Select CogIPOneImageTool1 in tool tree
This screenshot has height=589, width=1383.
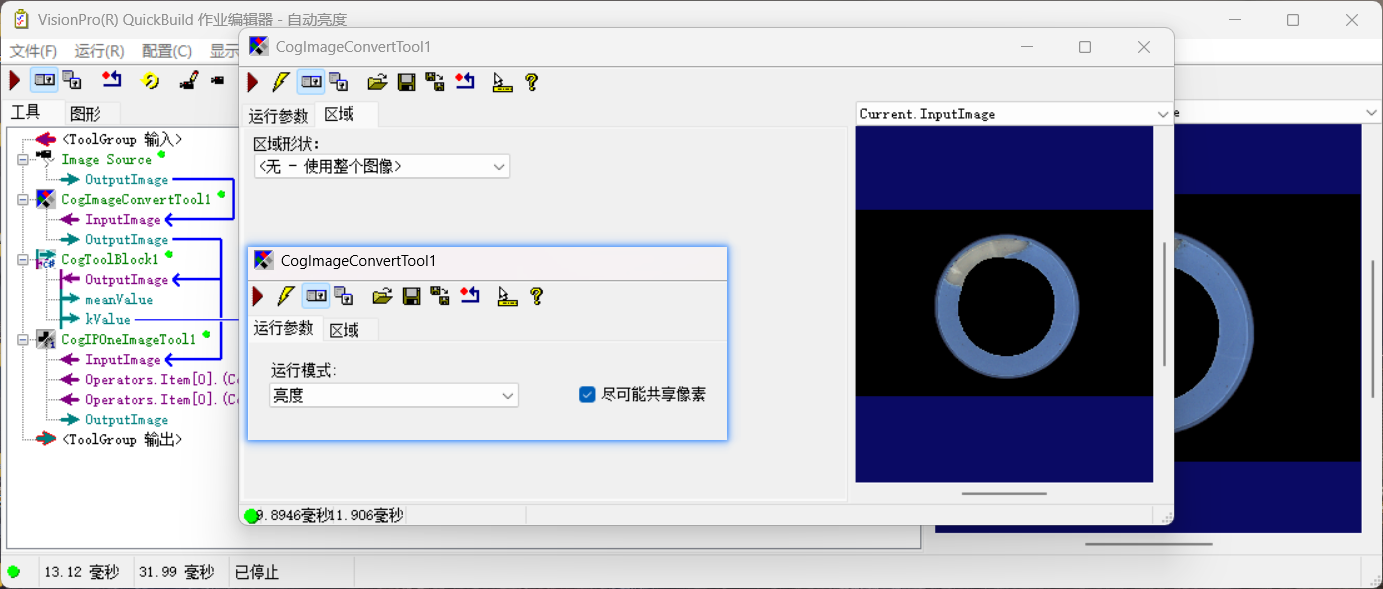[x=129, y=339]
